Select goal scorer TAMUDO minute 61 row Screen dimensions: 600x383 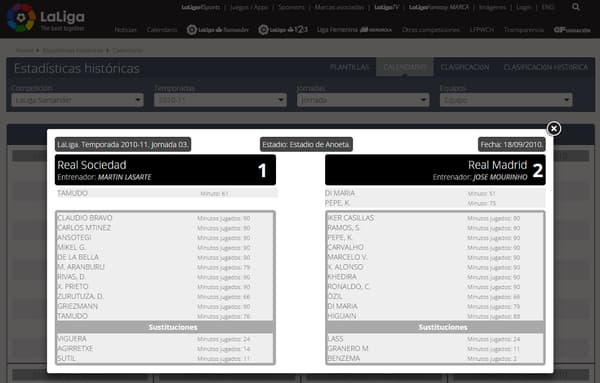tap(166, 193)
